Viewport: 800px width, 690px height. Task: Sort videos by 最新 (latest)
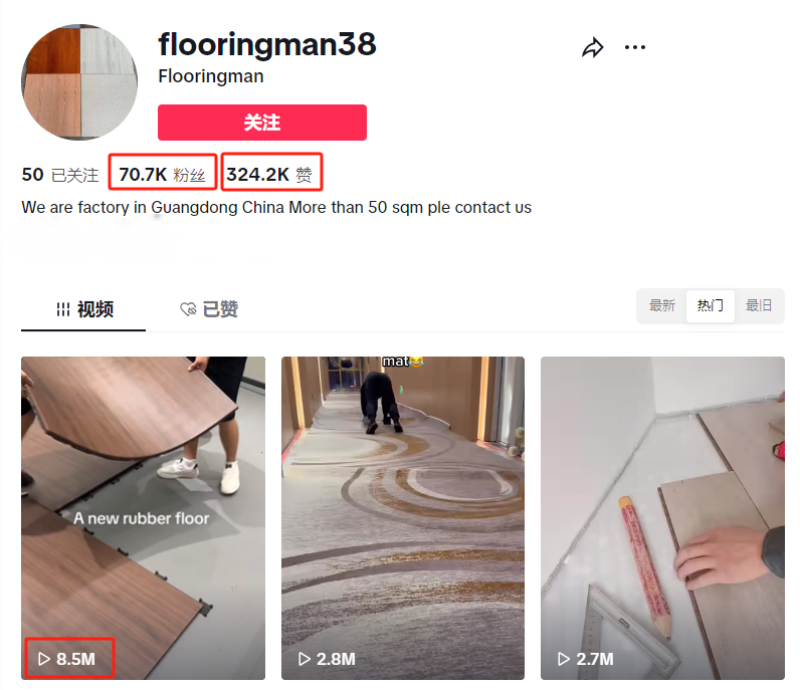pyautogui.click(x=662, y=306)
